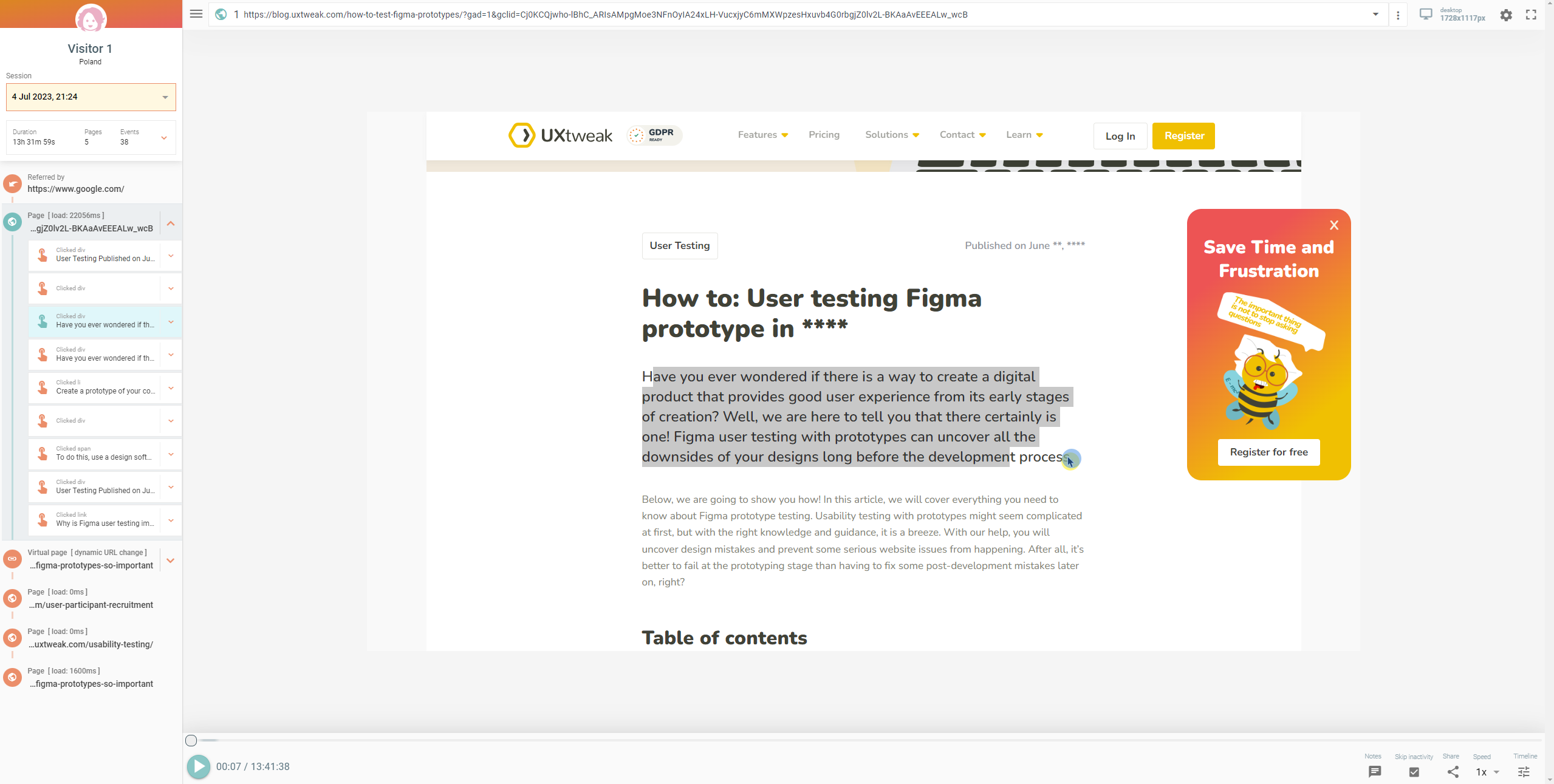Click the desktop device monitor icon
Image resolution: width=1554 pixels, height=784 pixels.
click(x=1425, y=14)
